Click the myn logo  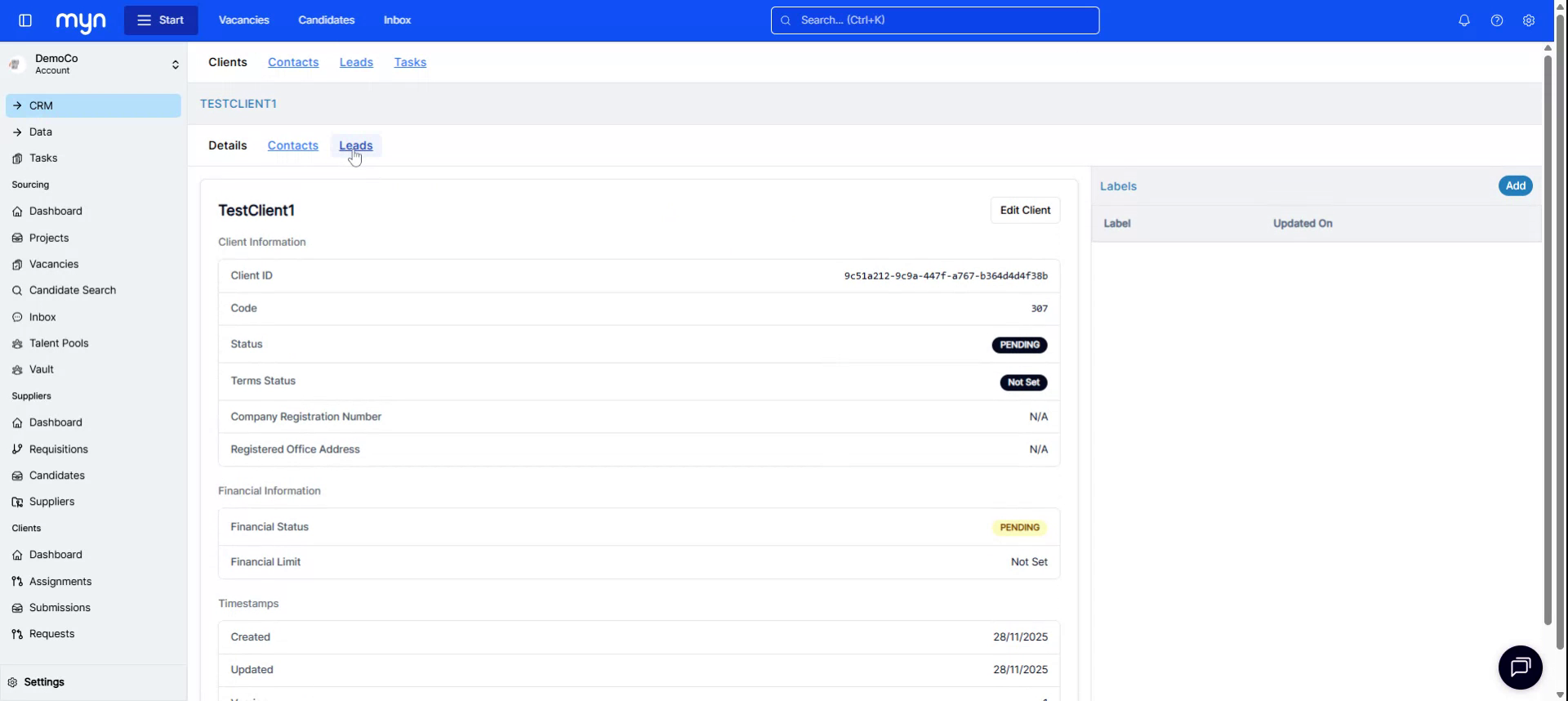tap(81, 21)
